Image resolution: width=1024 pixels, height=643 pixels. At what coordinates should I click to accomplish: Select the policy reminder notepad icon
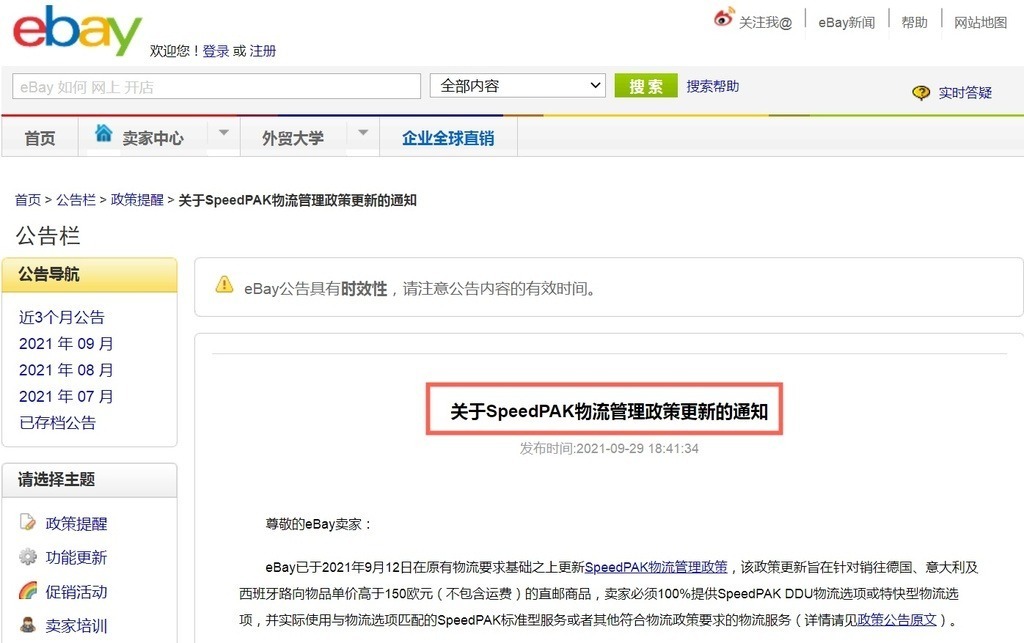(x=28, y=523)
